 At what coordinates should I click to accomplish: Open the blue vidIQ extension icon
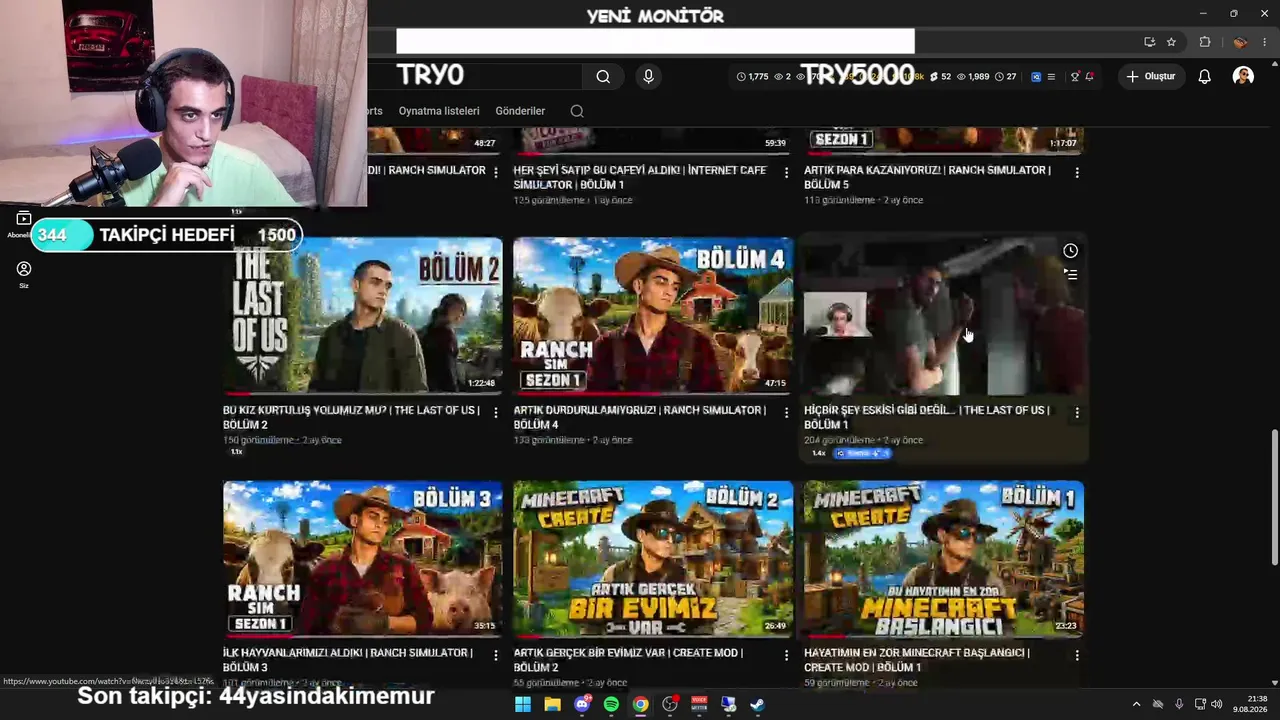pos(1036,76)
